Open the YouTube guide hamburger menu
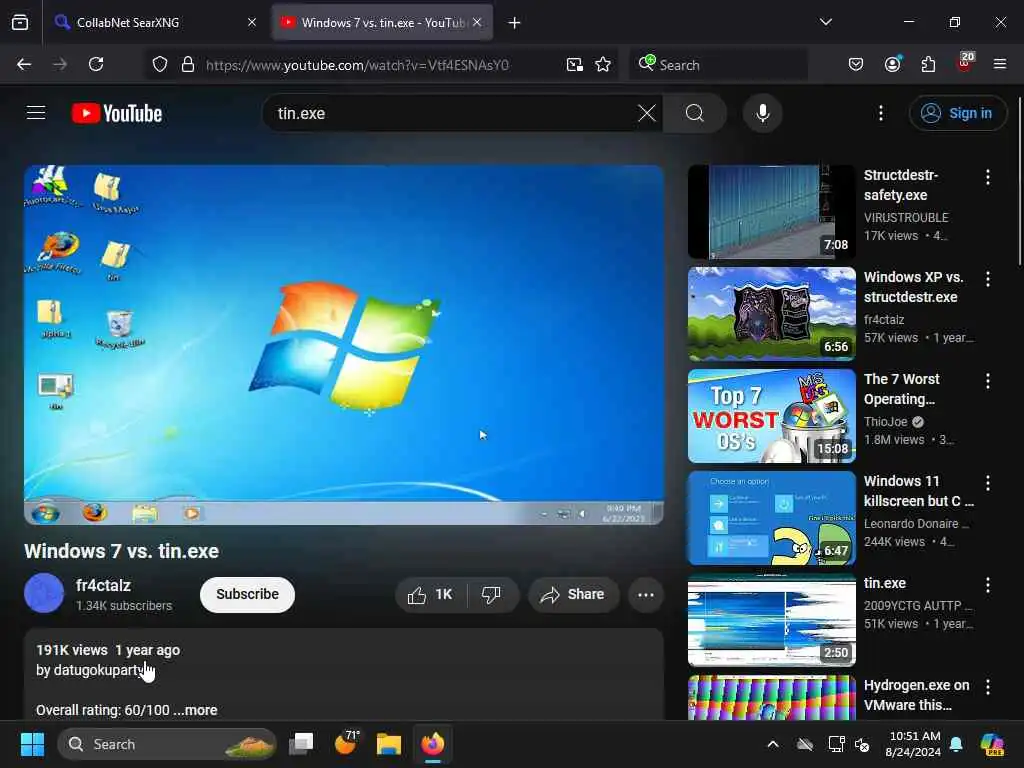The image size is (1024, 768). [36, 113]
